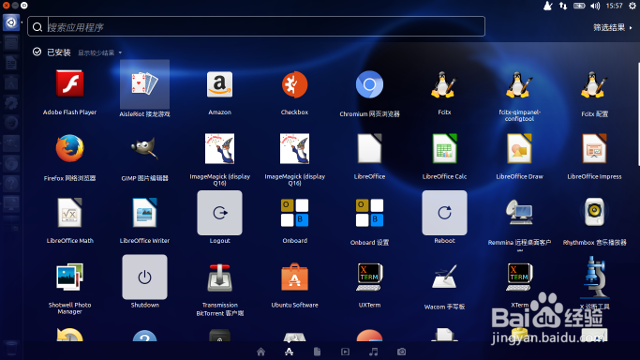Screen dimensions: 640x360
Task: Open the battery indicator menu
Action: click(x=579, y=6)
